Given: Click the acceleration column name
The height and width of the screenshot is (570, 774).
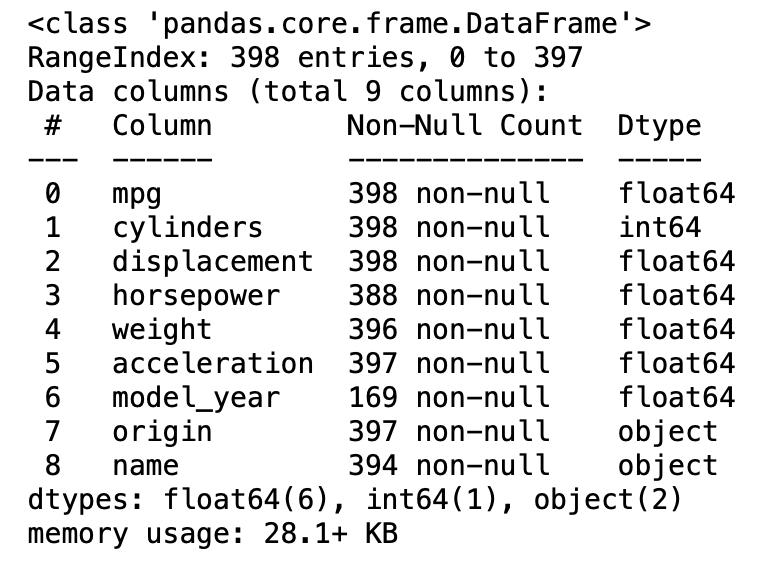Looking at the screenshot, I should [x=213, y=364].
